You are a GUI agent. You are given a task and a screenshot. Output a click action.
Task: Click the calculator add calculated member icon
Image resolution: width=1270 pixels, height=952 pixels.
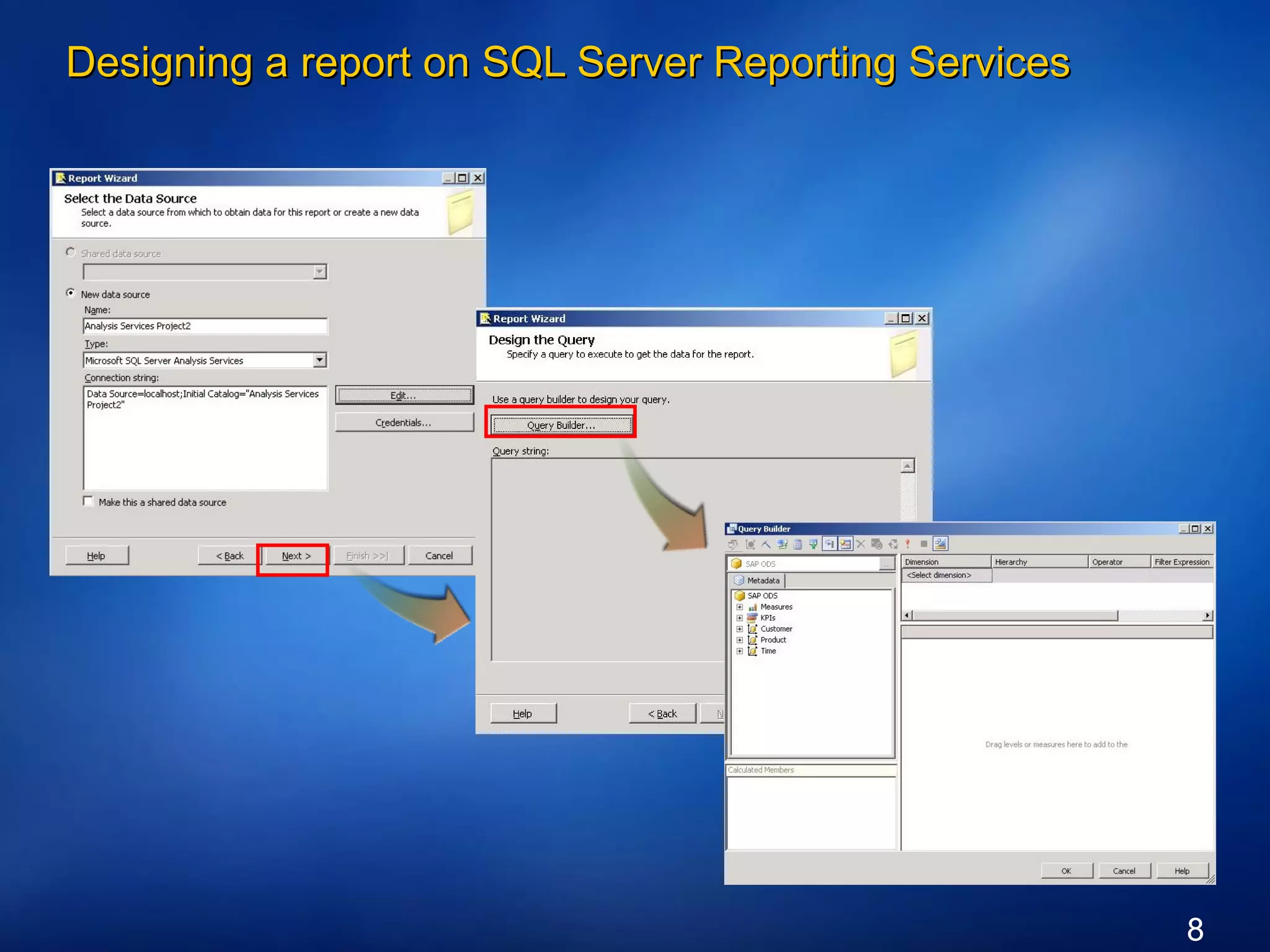[x=797, y=544]
